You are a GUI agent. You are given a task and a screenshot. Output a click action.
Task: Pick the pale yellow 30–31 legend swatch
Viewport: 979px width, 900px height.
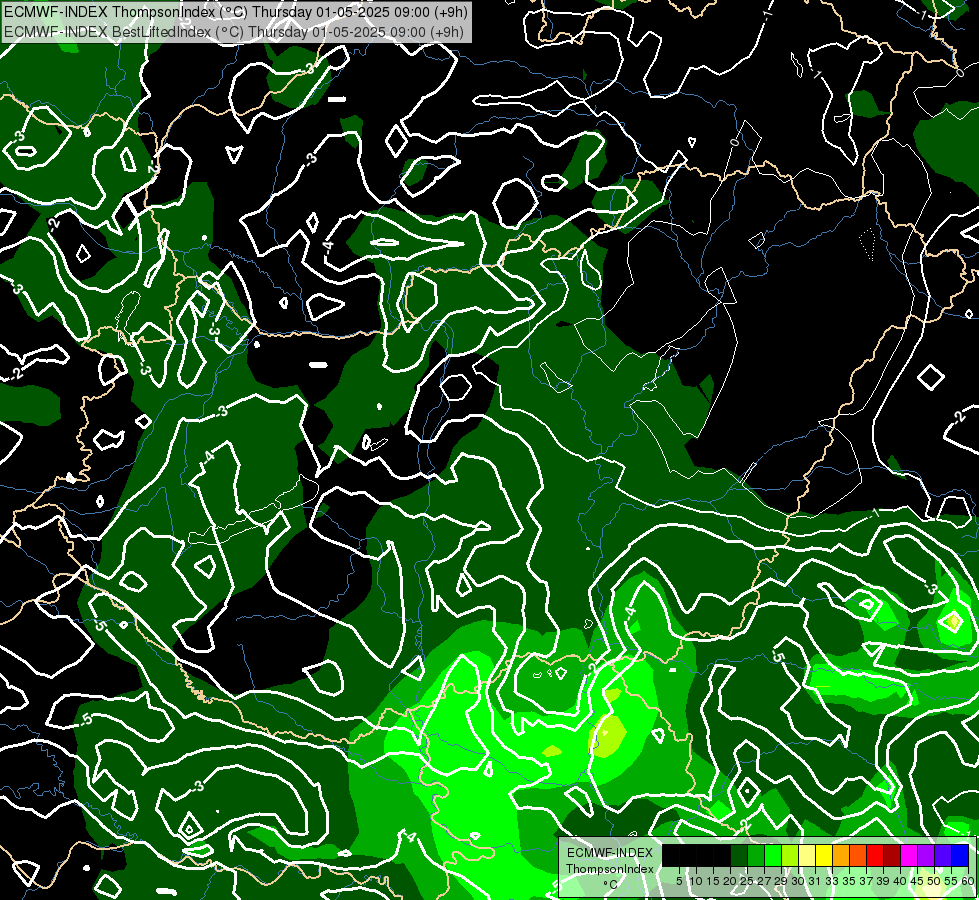tap(807, 856)
